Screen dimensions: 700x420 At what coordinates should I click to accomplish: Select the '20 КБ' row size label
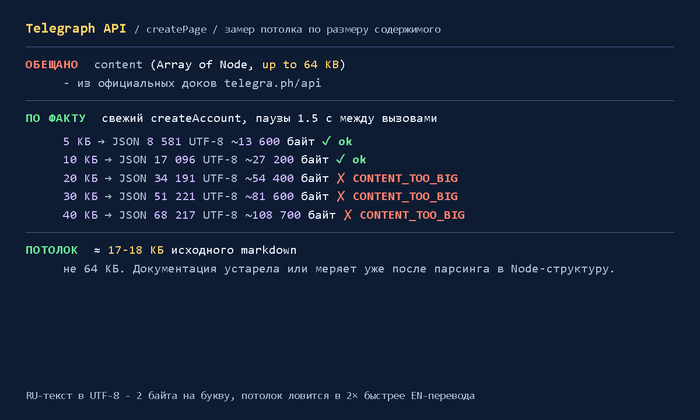coord(80,178)
